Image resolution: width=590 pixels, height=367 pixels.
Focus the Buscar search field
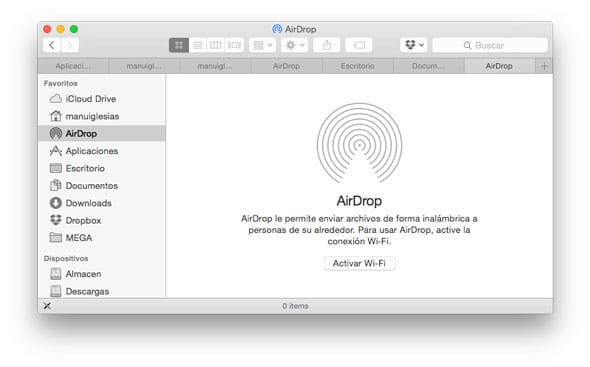[490, 45]
